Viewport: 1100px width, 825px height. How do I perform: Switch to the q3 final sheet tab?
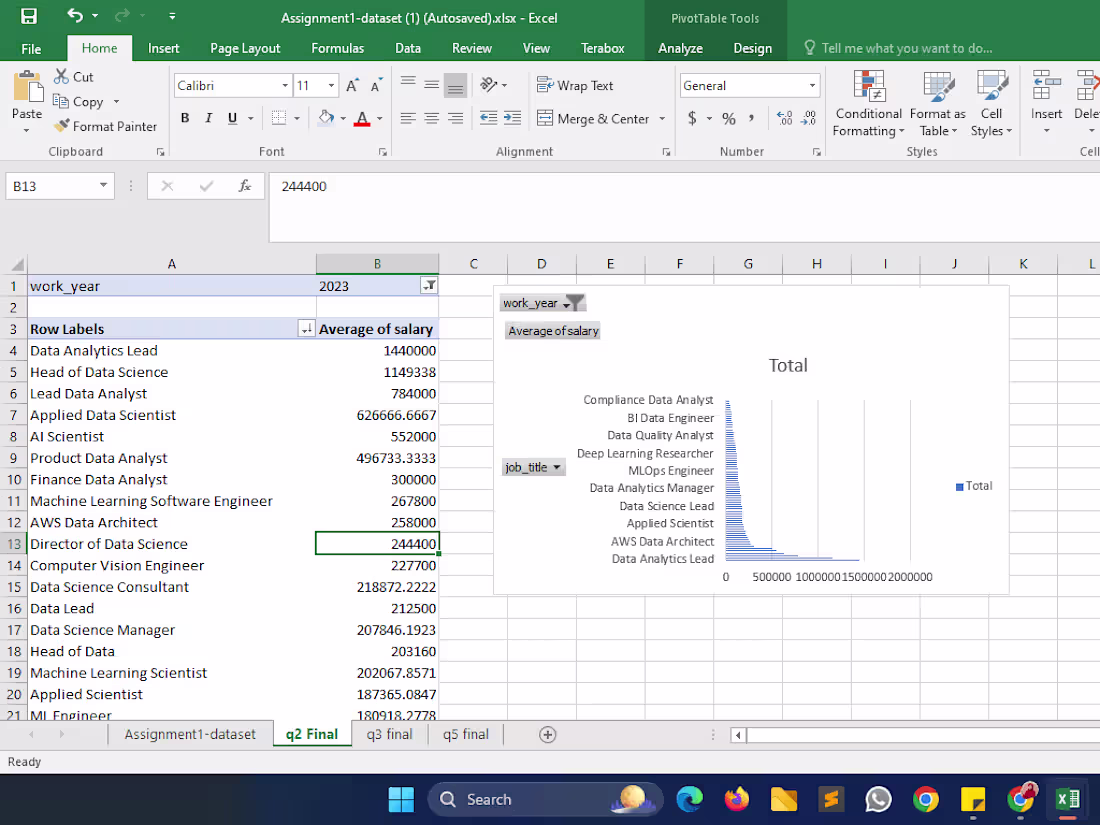pos(389,733)
